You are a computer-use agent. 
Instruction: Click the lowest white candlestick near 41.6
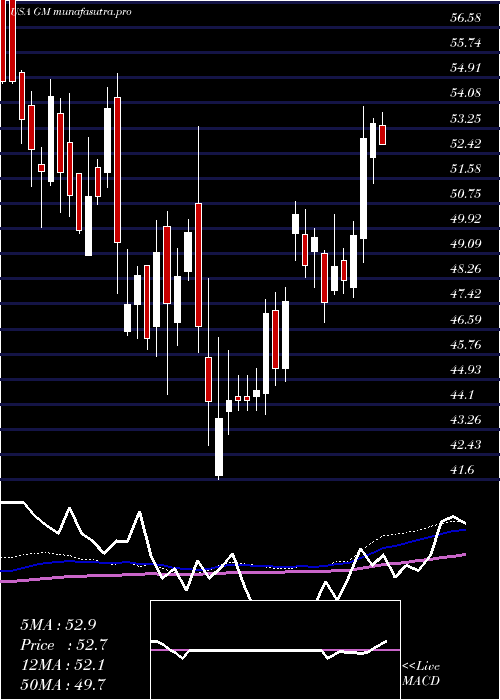pyautogui.click(x=219, y=447)
